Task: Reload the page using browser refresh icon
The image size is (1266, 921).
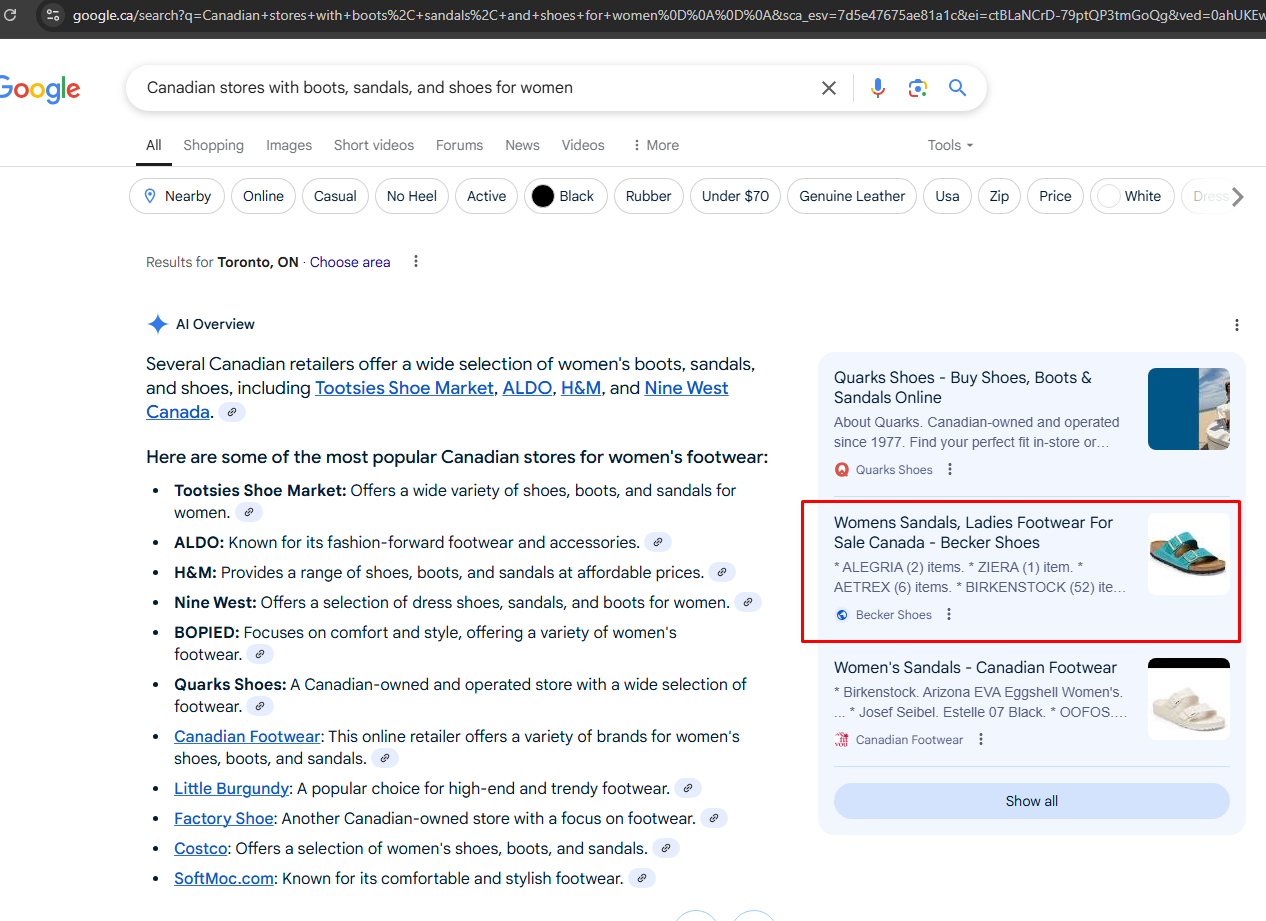Action: coord(11,14)
